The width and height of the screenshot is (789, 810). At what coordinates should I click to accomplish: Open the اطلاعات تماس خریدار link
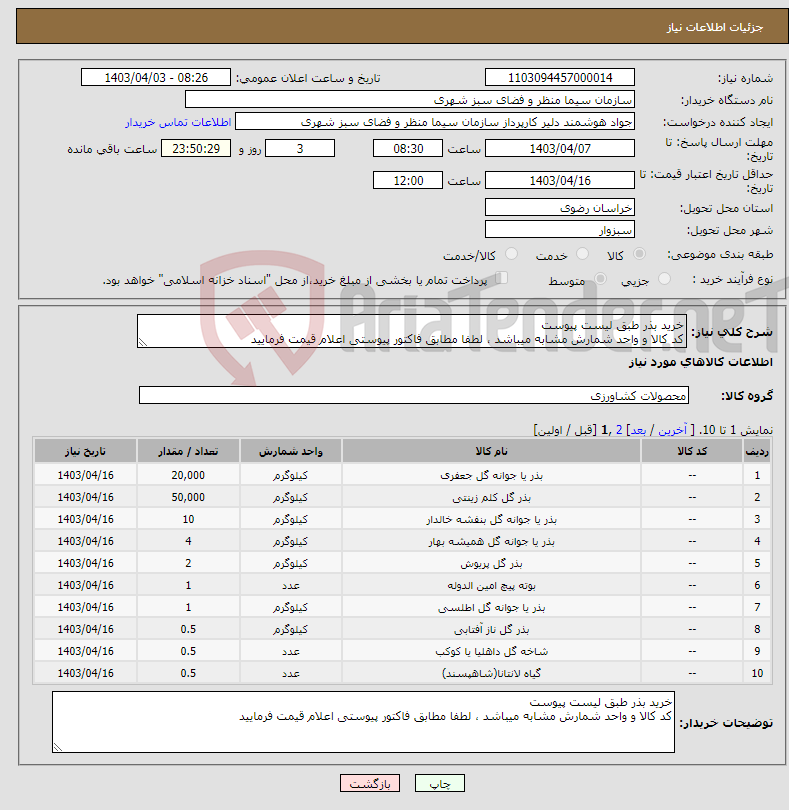point(178,122)
